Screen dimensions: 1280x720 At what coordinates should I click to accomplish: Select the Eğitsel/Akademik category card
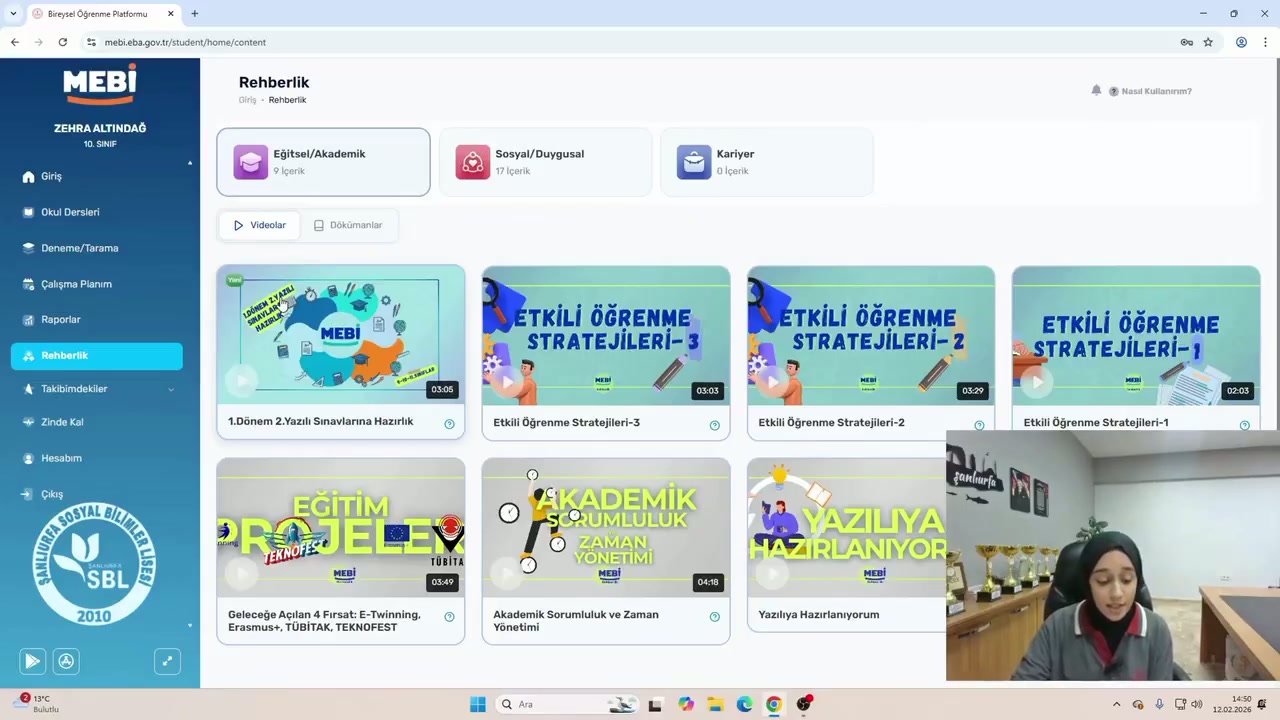tap(323, 162)
